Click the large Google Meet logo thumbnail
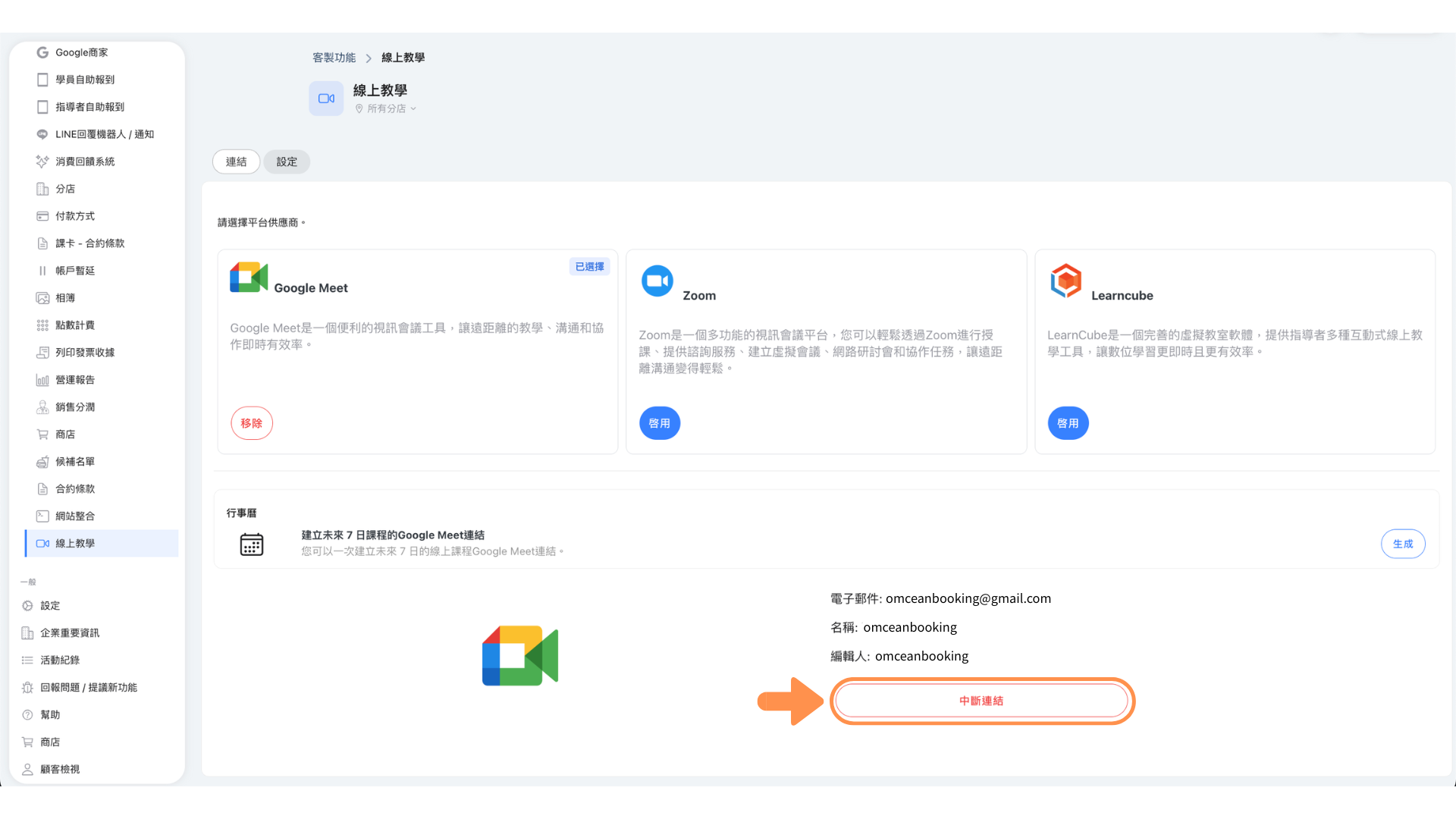 coord(520,656)
